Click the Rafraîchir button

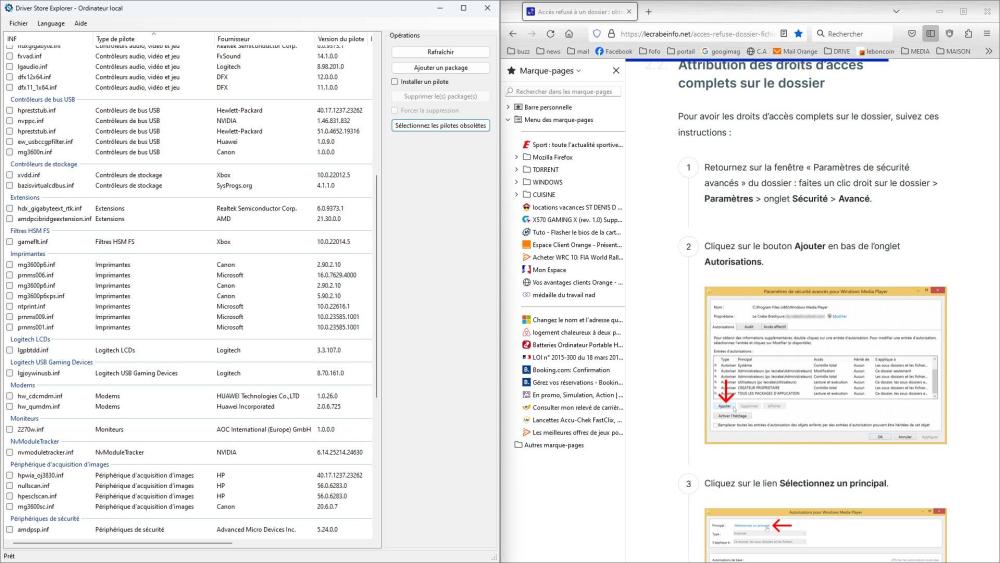point(440,51)
